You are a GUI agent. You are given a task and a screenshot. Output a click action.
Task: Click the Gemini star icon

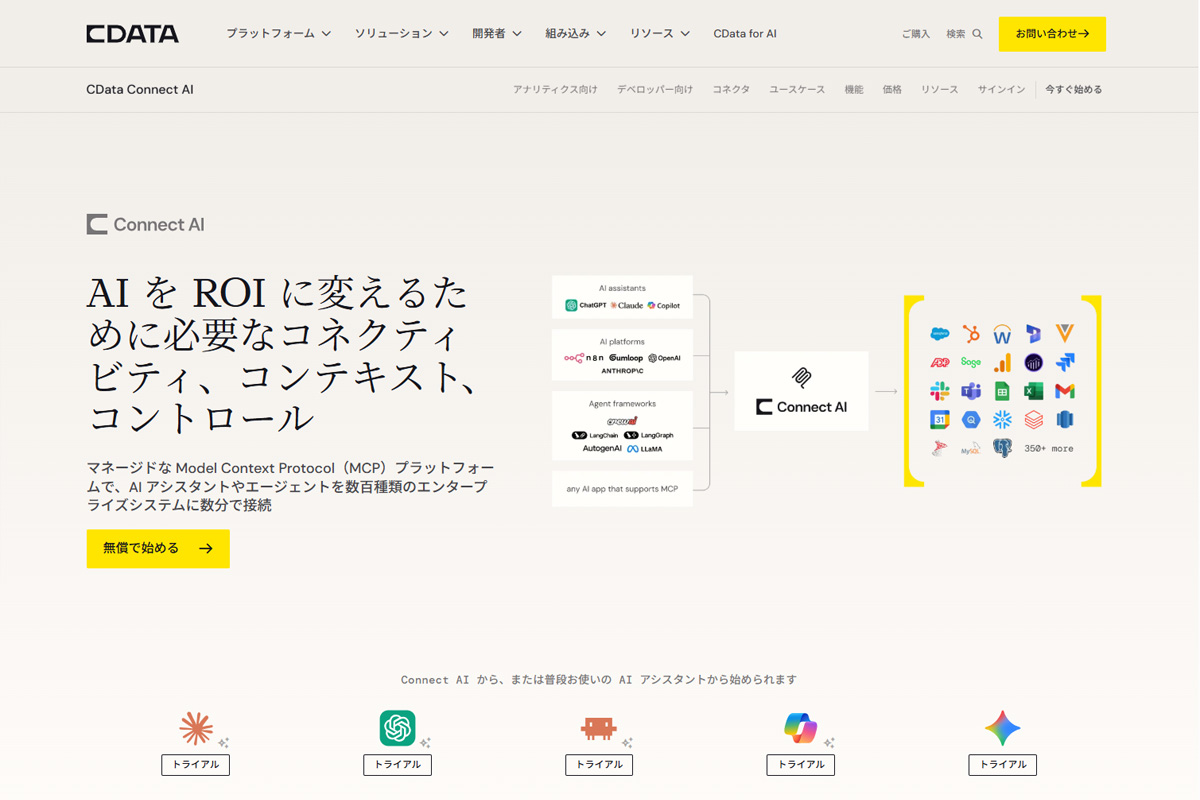(x=1002, y=728)
